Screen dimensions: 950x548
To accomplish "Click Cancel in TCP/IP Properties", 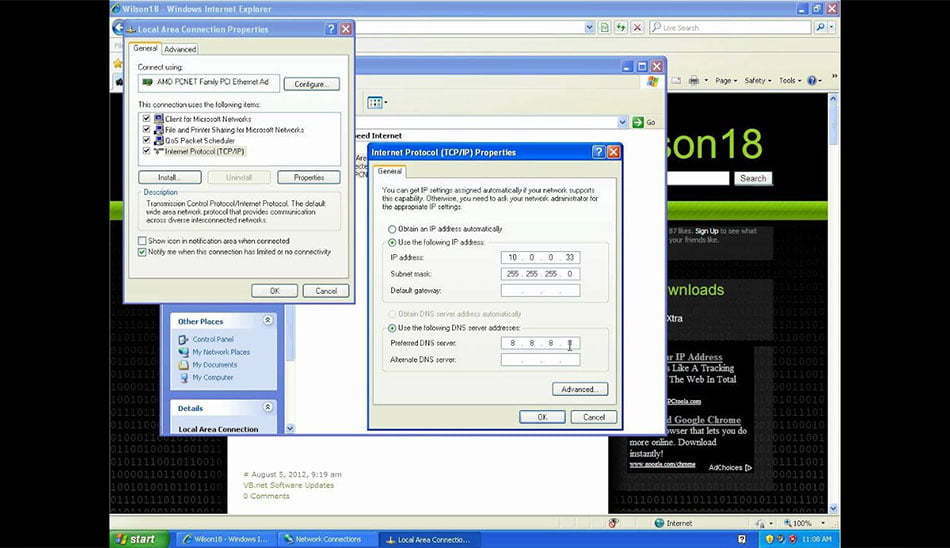I will (594, 417).
